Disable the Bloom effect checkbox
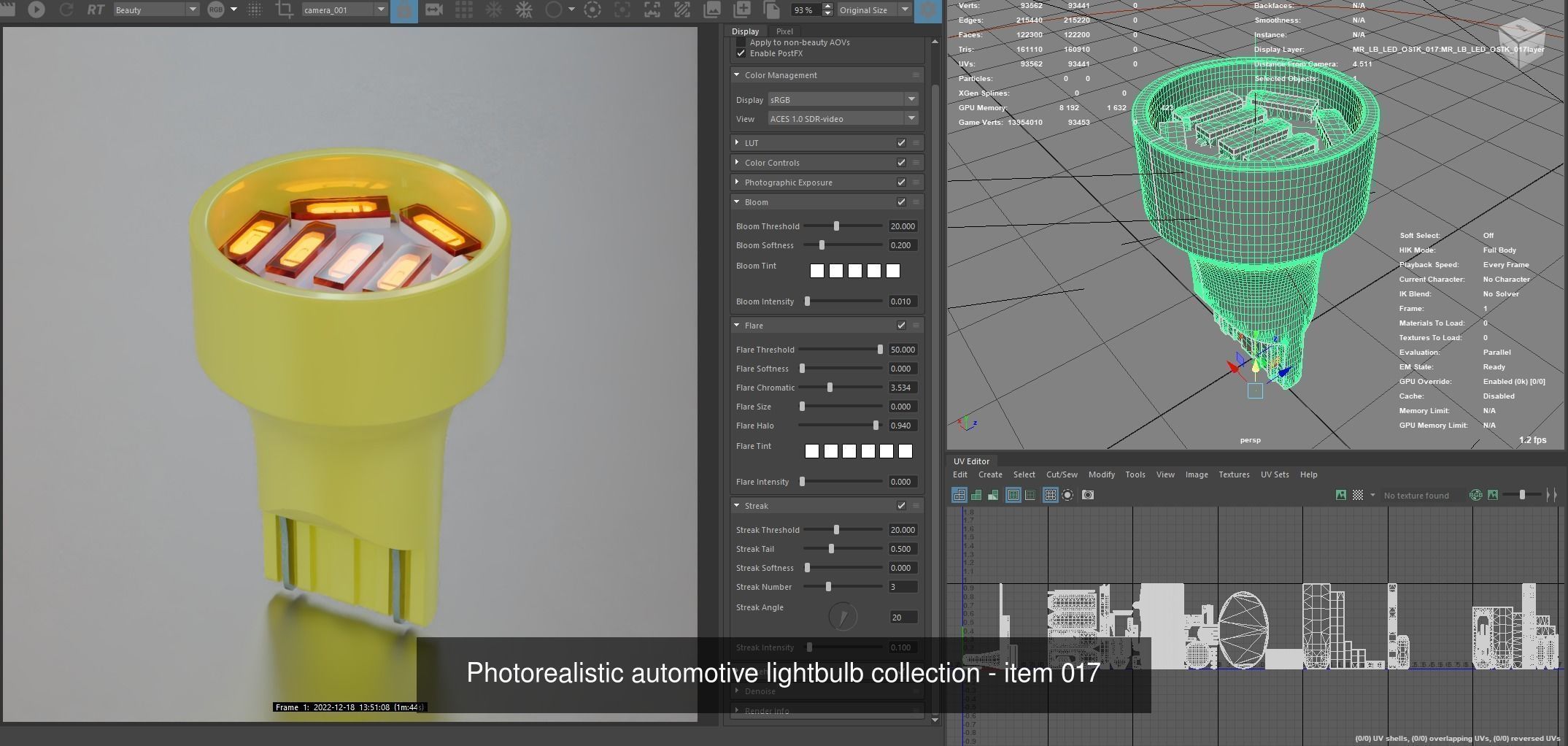This screenshot has height=746, width=1568. pos(901,202)
